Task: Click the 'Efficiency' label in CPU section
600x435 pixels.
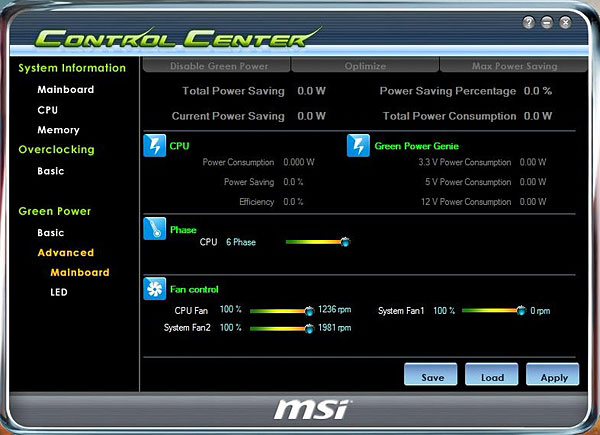Action: [257, 202]
